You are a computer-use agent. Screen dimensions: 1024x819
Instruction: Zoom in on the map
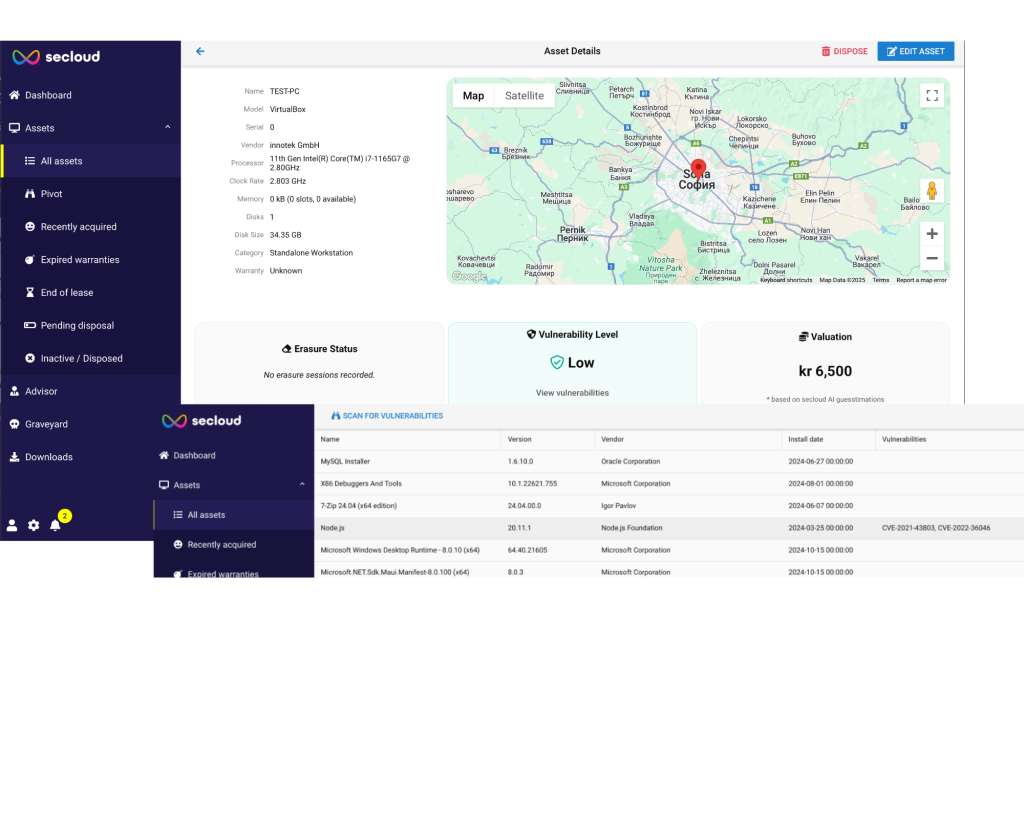coord(932,234)
